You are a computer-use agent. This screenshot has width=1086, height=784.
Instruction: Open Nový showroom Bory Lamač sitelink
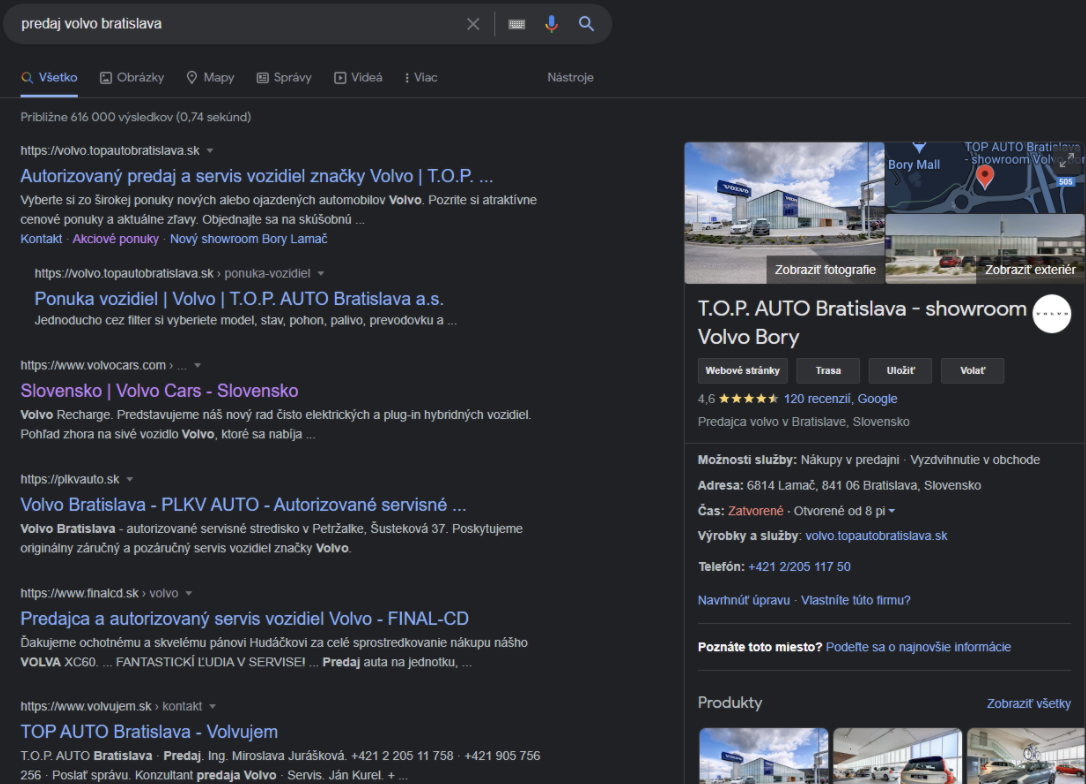249,239
